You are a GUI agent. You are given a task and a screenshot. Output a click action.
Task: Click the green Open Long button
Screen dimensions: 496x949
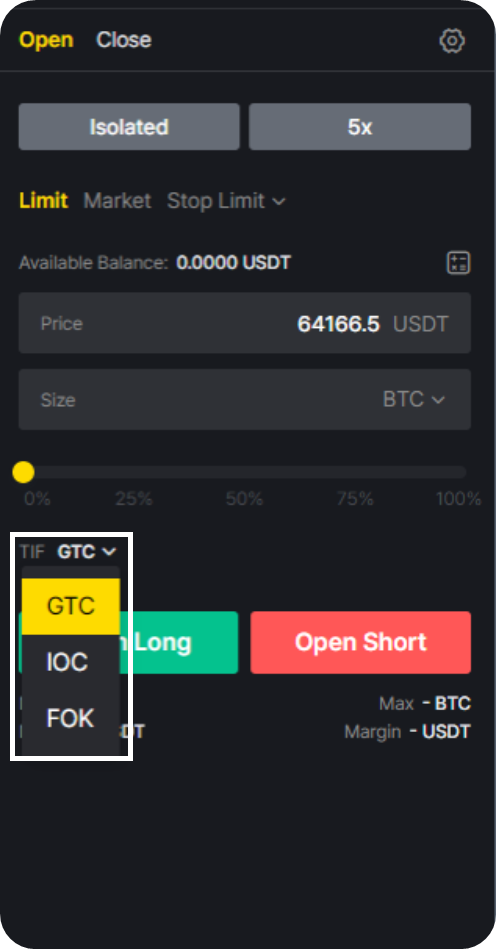(179, 642)
